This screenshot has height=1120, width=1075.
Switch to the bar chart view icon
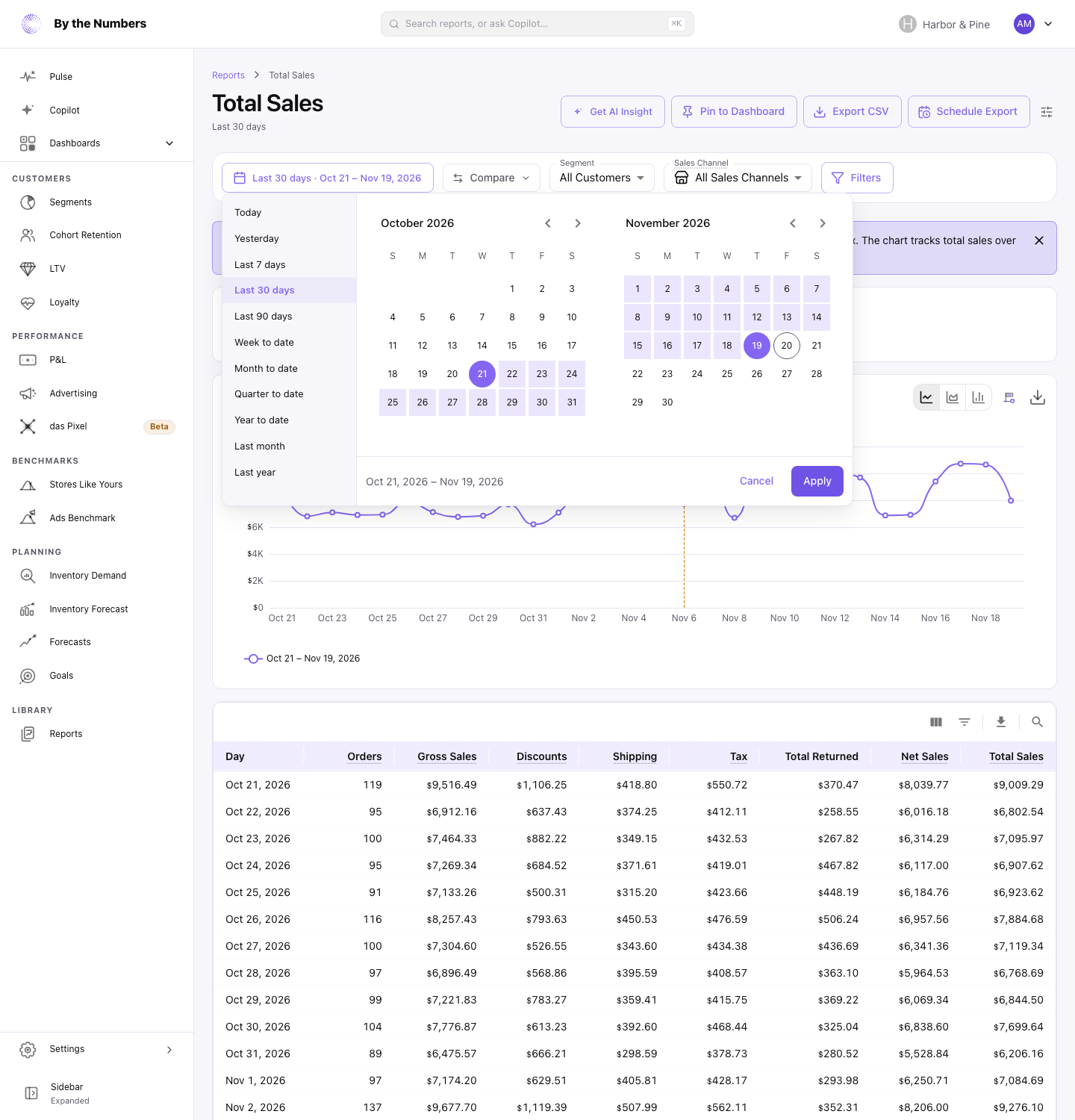click(979, 397)
